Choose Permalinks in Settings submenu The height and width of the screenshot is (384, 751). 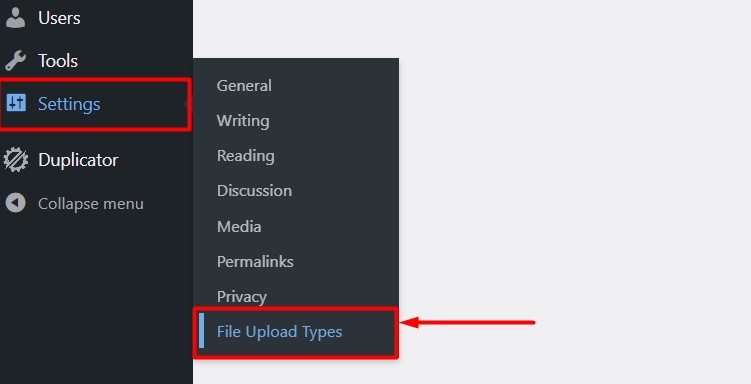coord(255,261)
